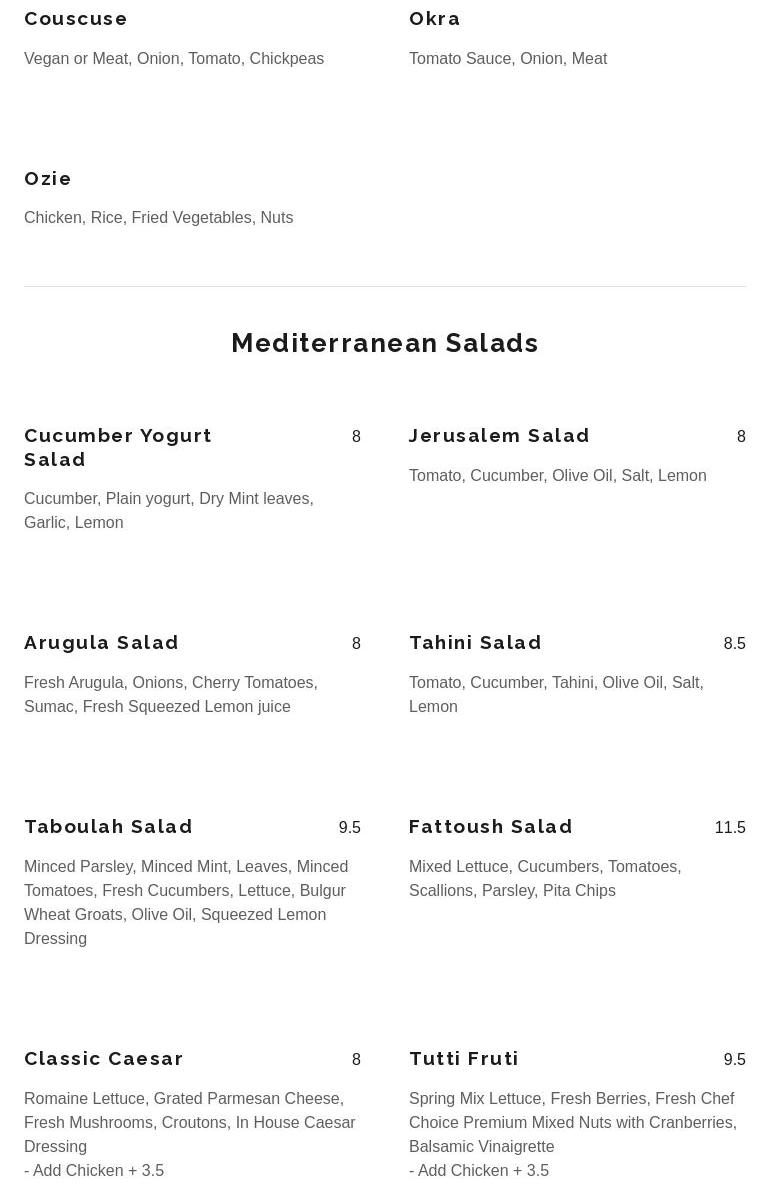Click the Fattoush Salad title

(491, 827)
